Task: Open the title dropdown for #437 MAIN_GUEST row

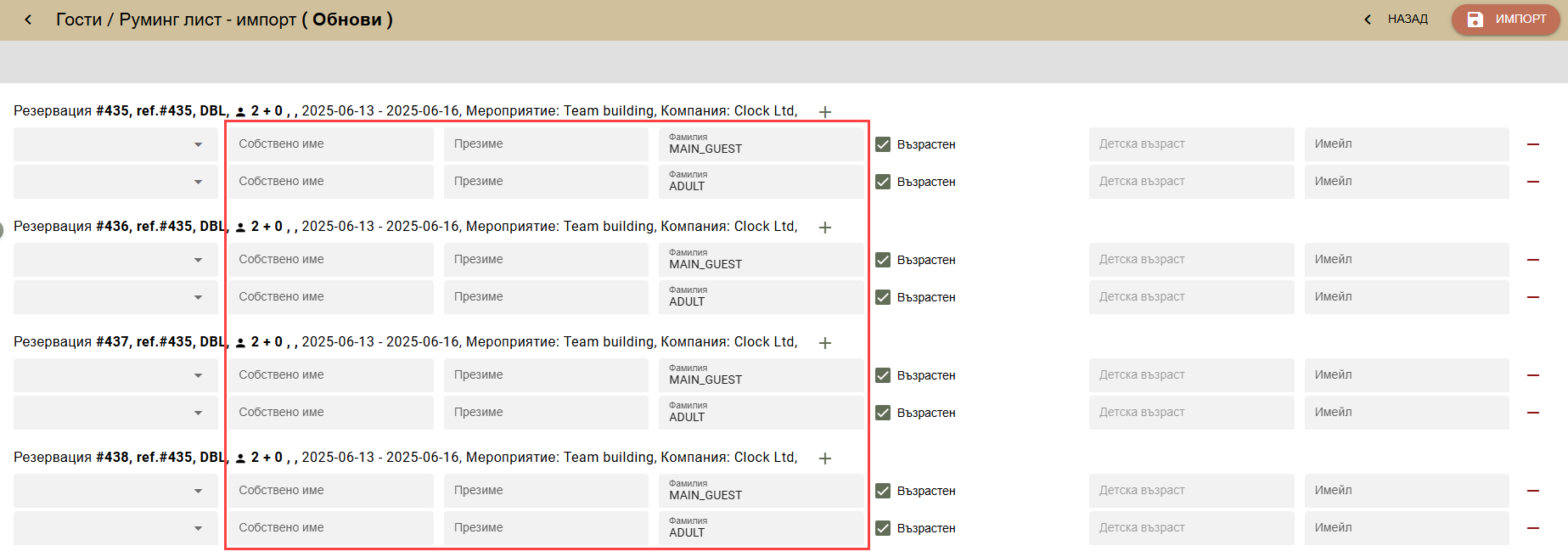Action: coord(115,375)
